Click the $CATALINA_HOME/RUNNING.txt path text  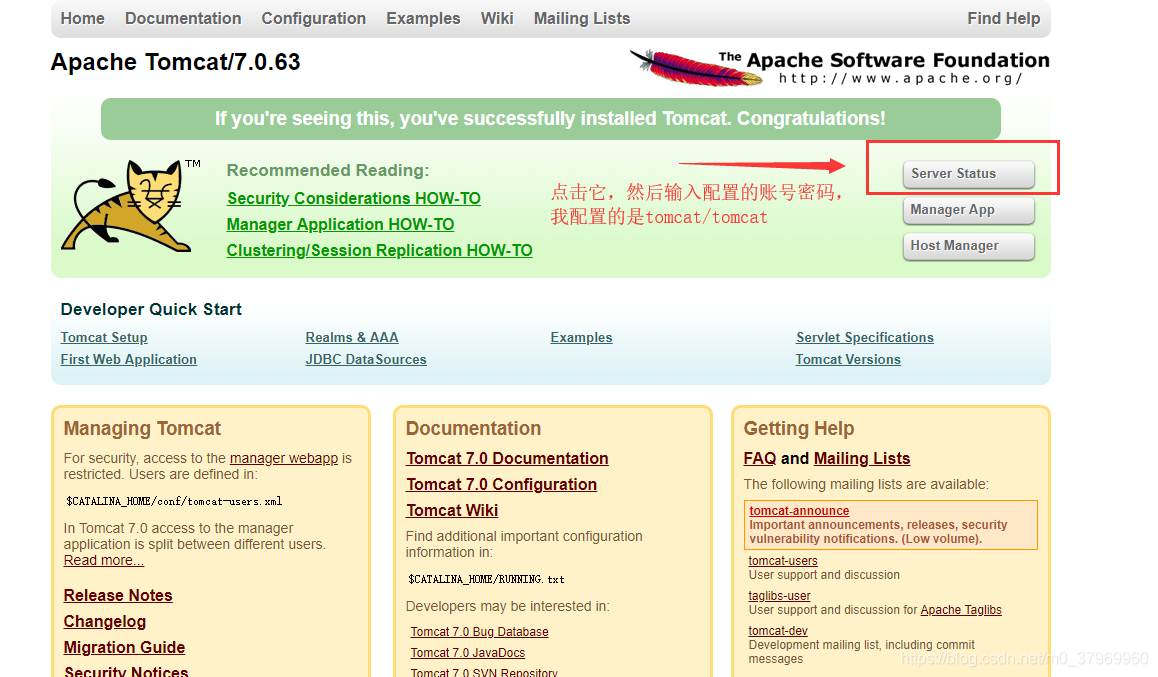pyautogui.click(x=486, y=580)
